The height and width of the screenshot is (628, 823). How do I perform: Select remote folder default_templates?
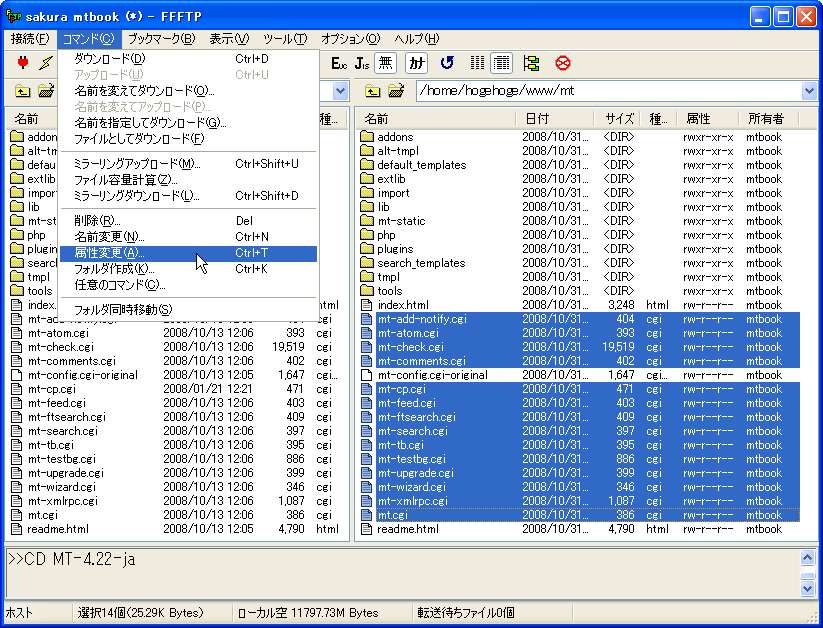(x=421, y=165)
